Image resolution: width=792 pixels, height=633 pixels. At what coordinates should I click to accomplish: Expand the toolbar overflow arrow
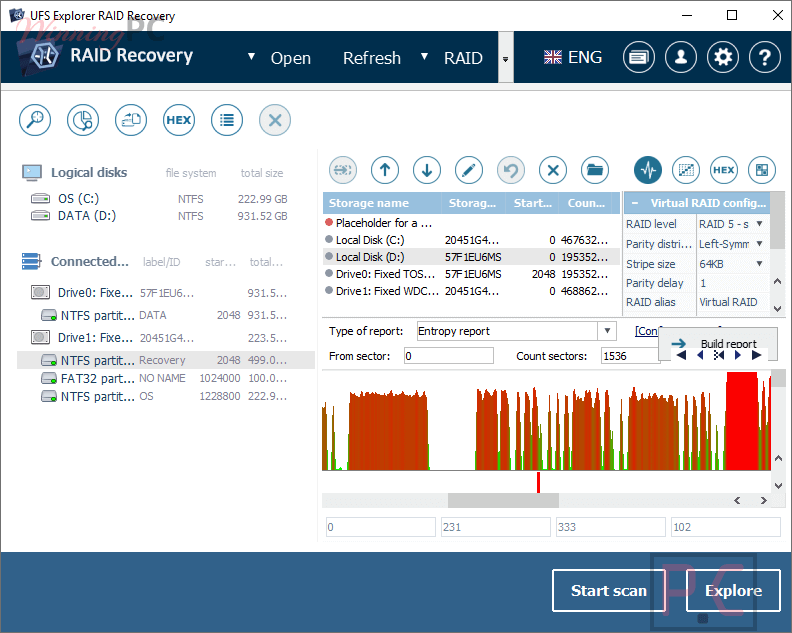[x=506, y=59]
